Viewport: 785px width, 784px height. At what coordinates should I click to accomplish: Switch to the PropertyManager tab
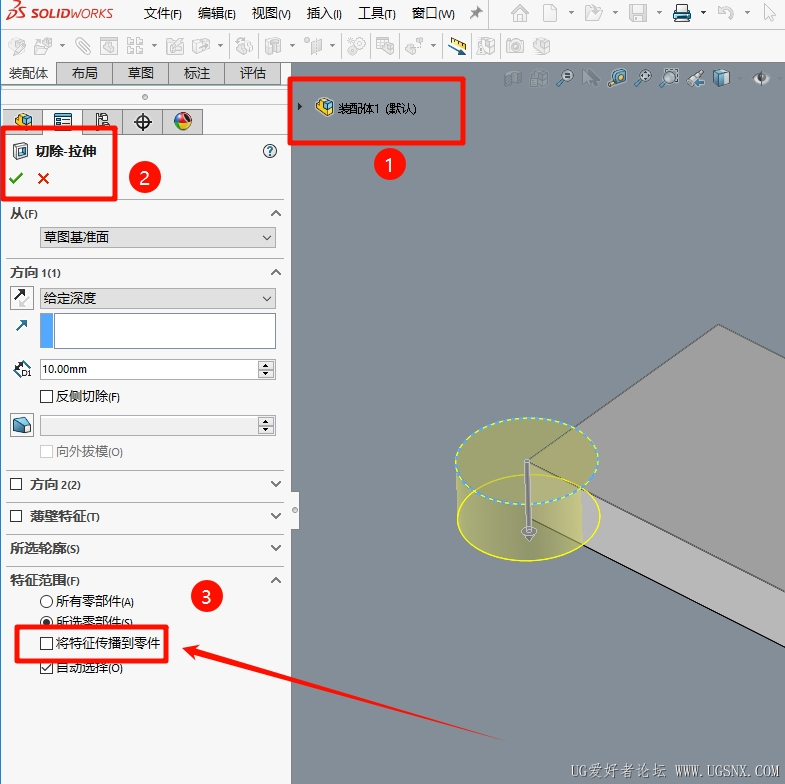63,121
